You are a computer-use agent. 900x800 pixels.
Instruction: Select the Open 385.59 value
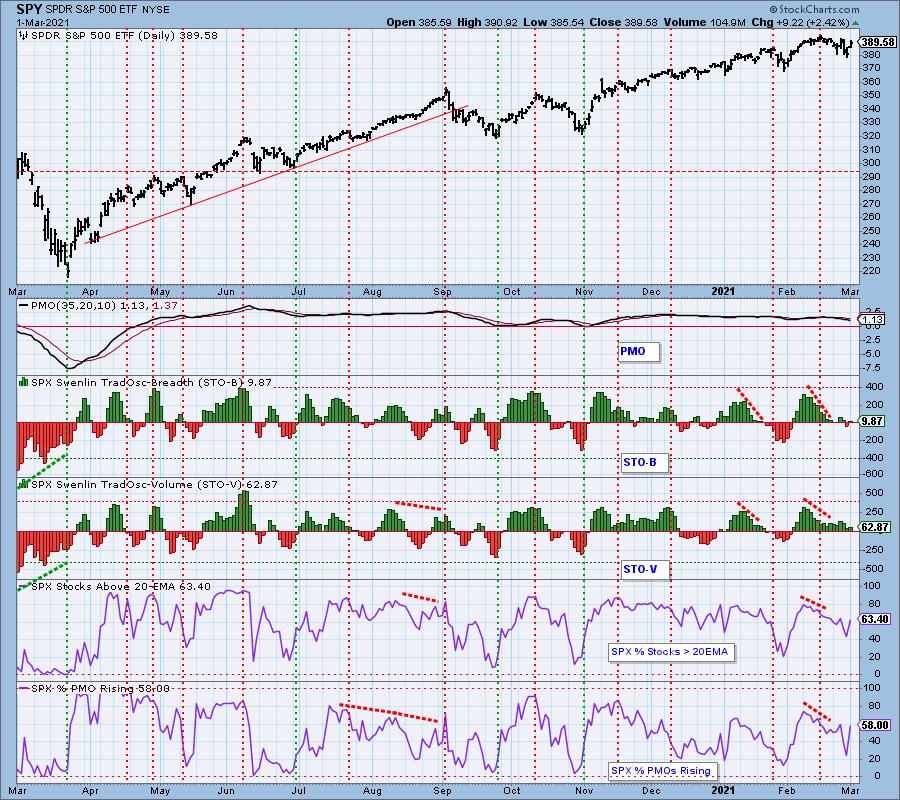(x=420, y=22)
